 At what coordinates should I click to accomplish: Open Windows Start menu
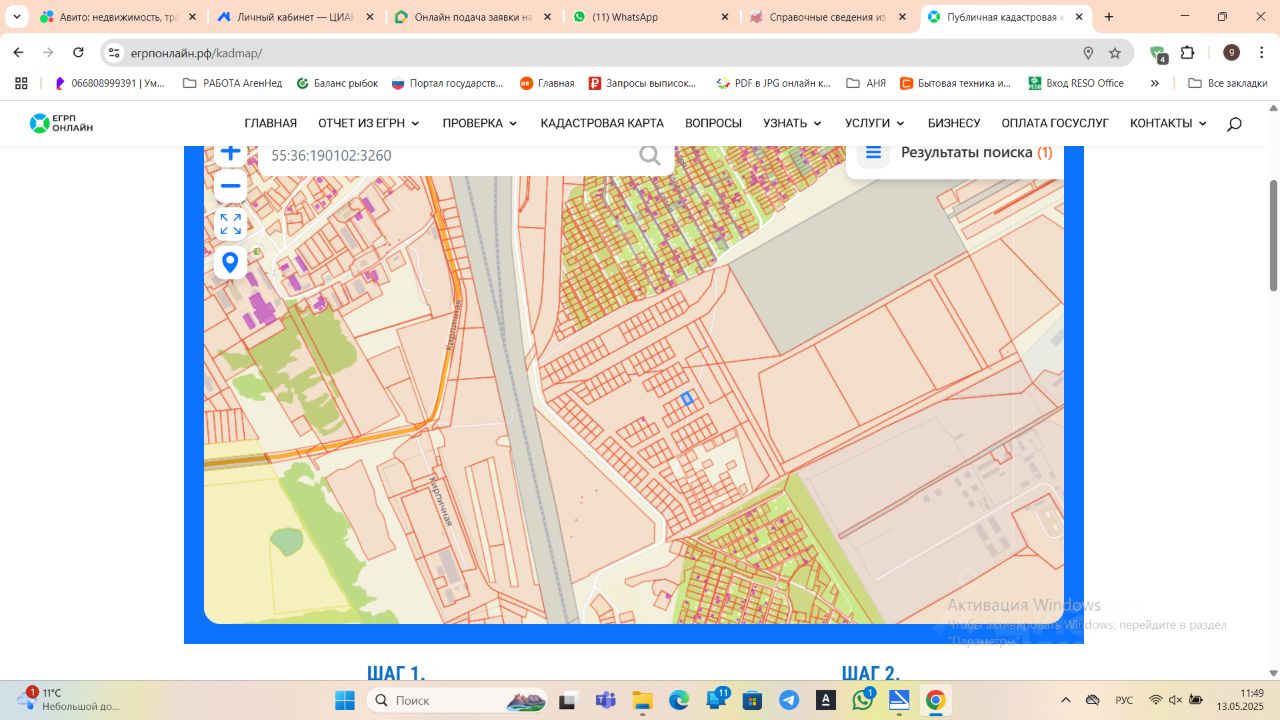[344, 700]
